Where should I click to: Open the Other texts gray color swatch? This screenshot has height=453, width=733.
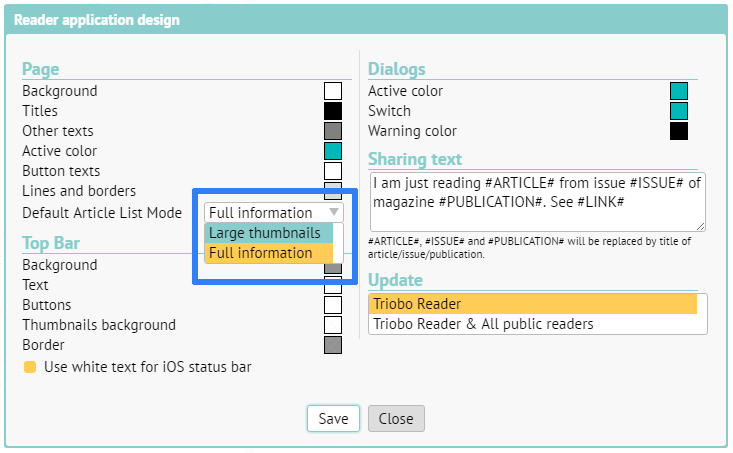click(x=333, y=131)
